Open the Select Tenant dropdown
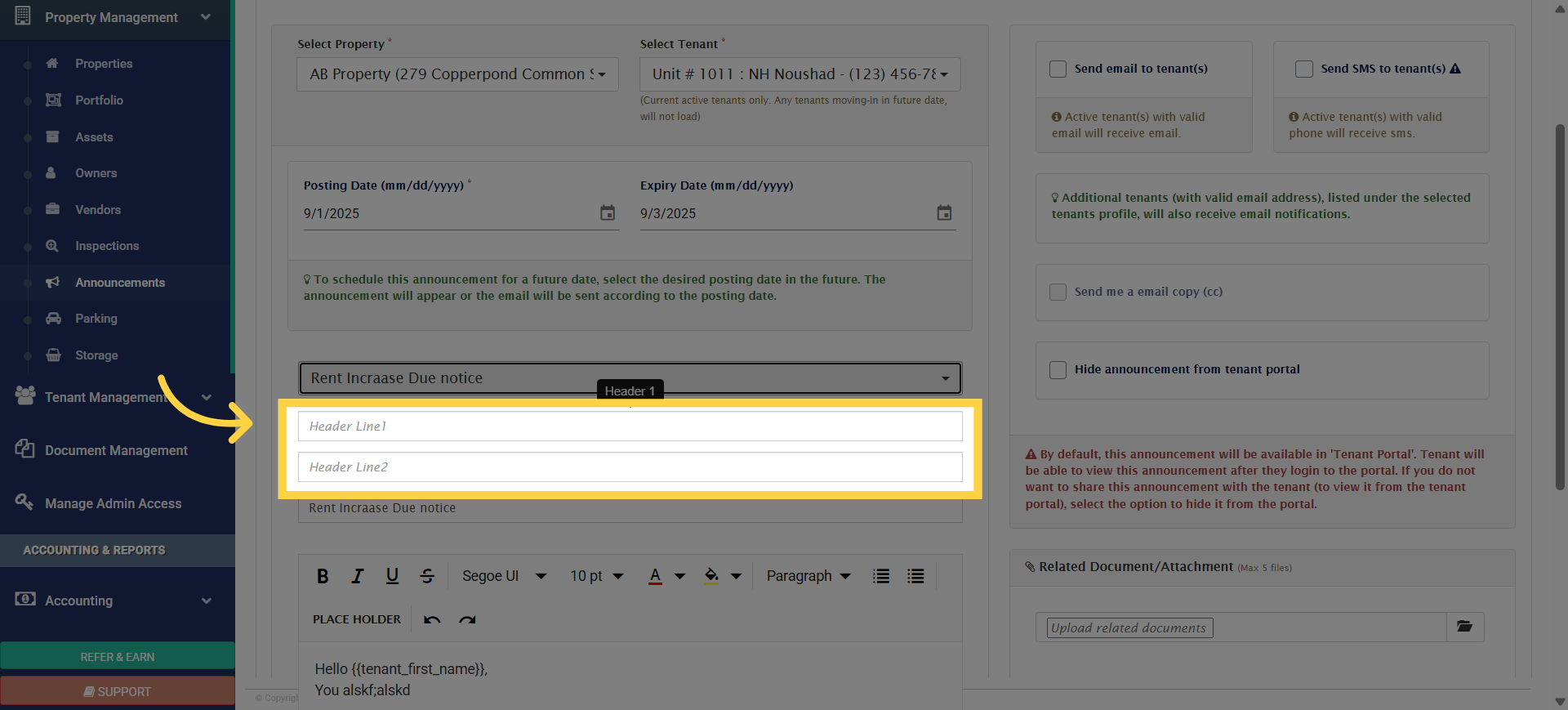The width and height of the screenshot is (1568, 710). coord(800,74)
